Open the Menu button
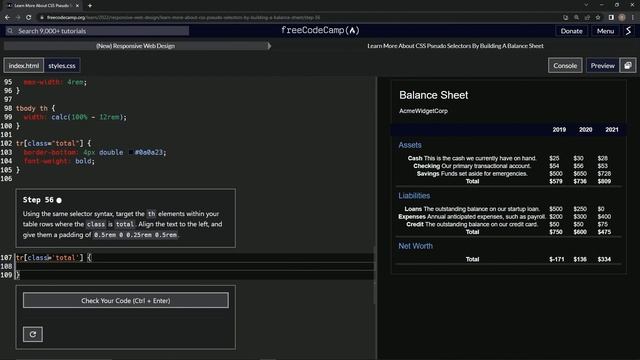 605,31
